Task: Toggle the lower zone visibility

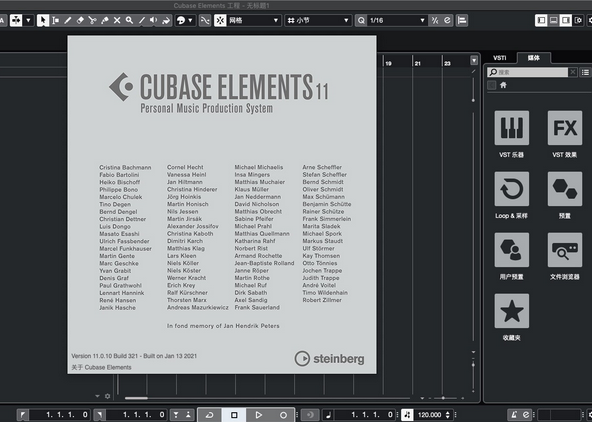Action: [553, 20]
